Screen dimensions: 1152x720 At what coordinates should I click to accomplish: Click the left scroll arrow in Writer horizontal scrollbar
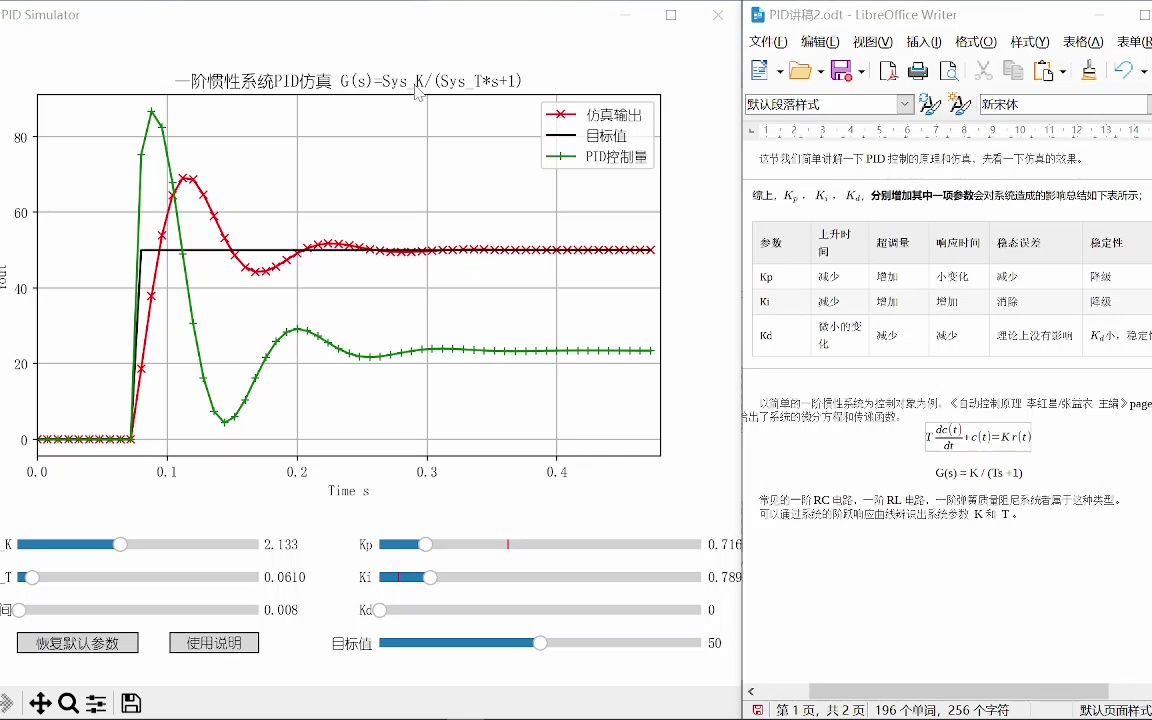coord(751,691)
